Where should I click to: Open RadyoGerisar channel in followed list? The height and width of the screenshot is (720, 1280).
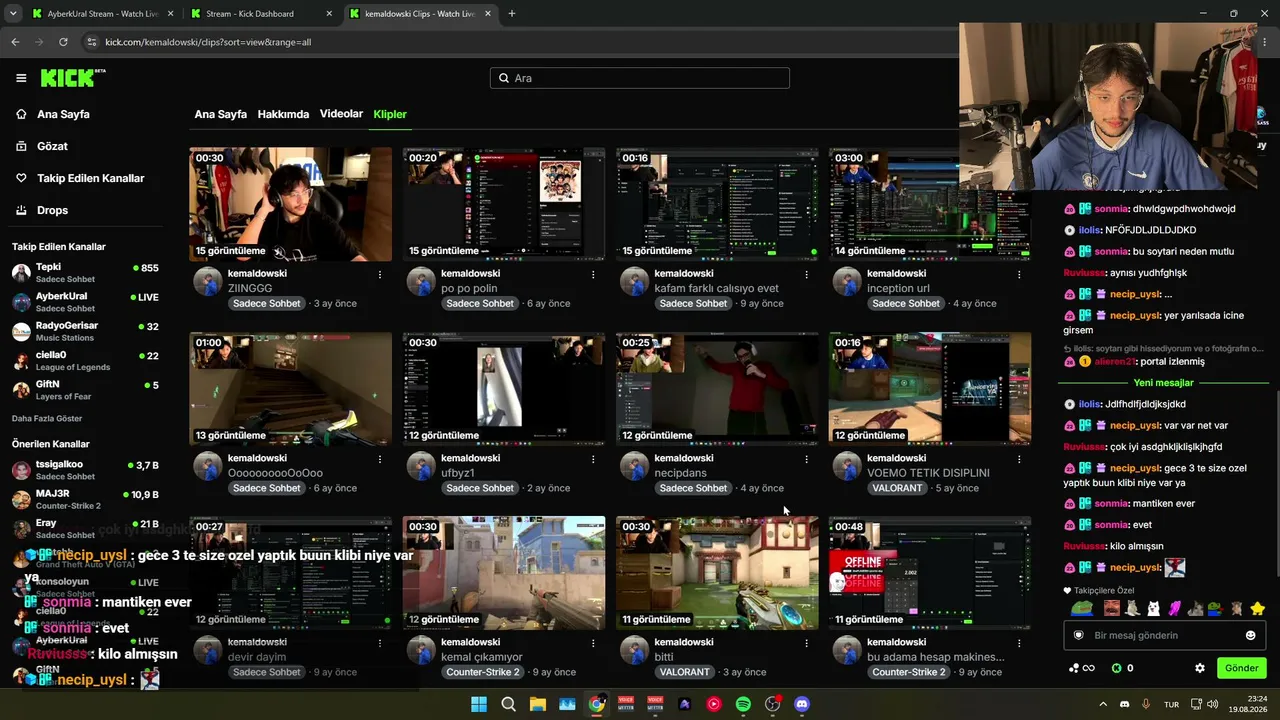click(85, 331)
